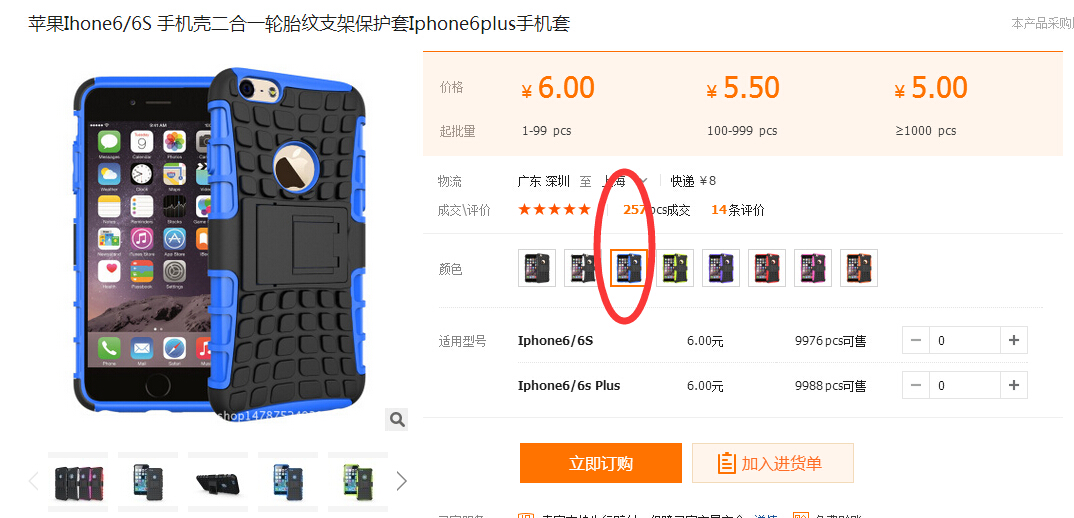The width and height of the screenshot is (1074, 518).
Task: Select the black case color option
Action: pos(537,268)
